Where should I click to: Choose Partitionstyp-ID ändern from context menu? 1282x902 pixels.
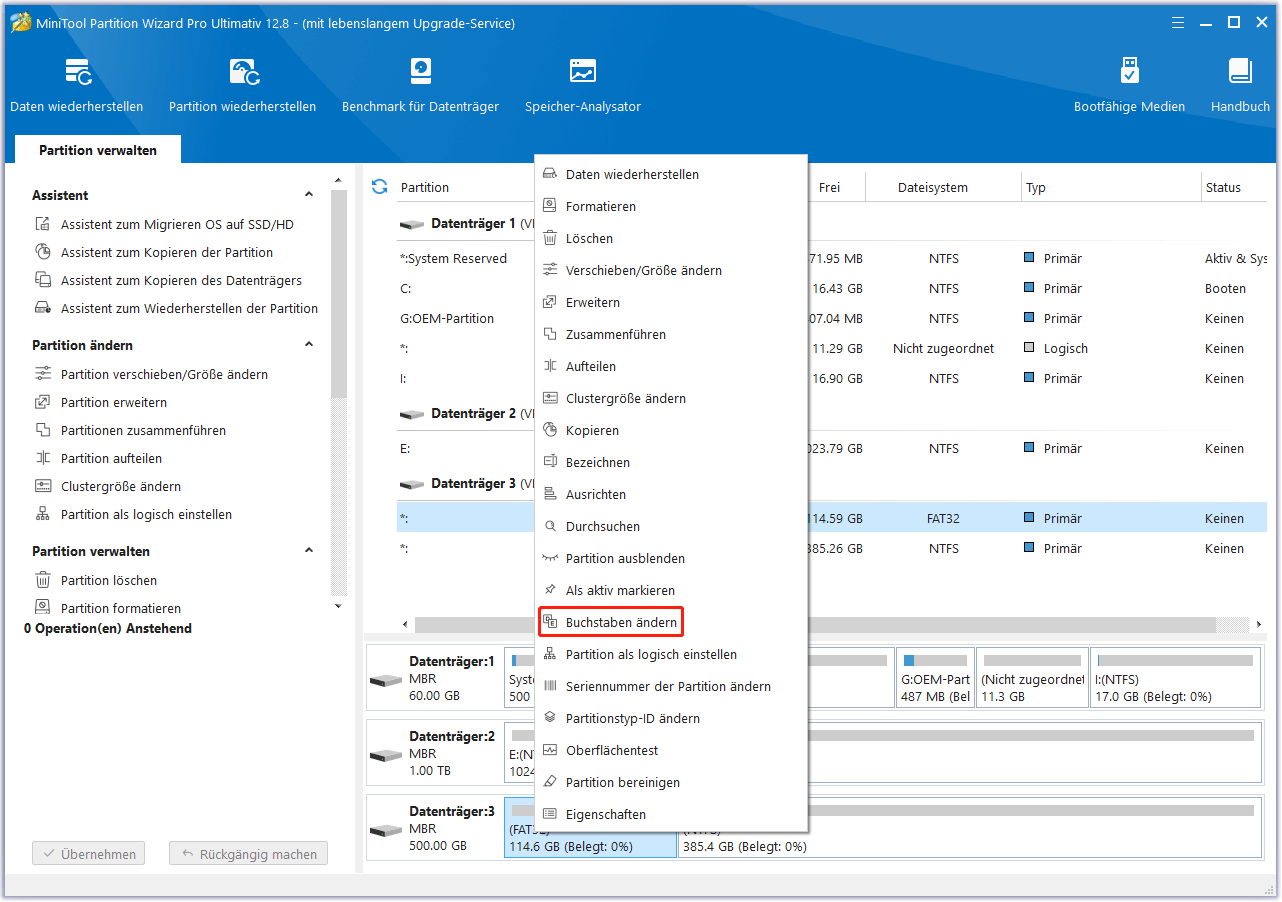pyautogui.click(x=671, y=719)
